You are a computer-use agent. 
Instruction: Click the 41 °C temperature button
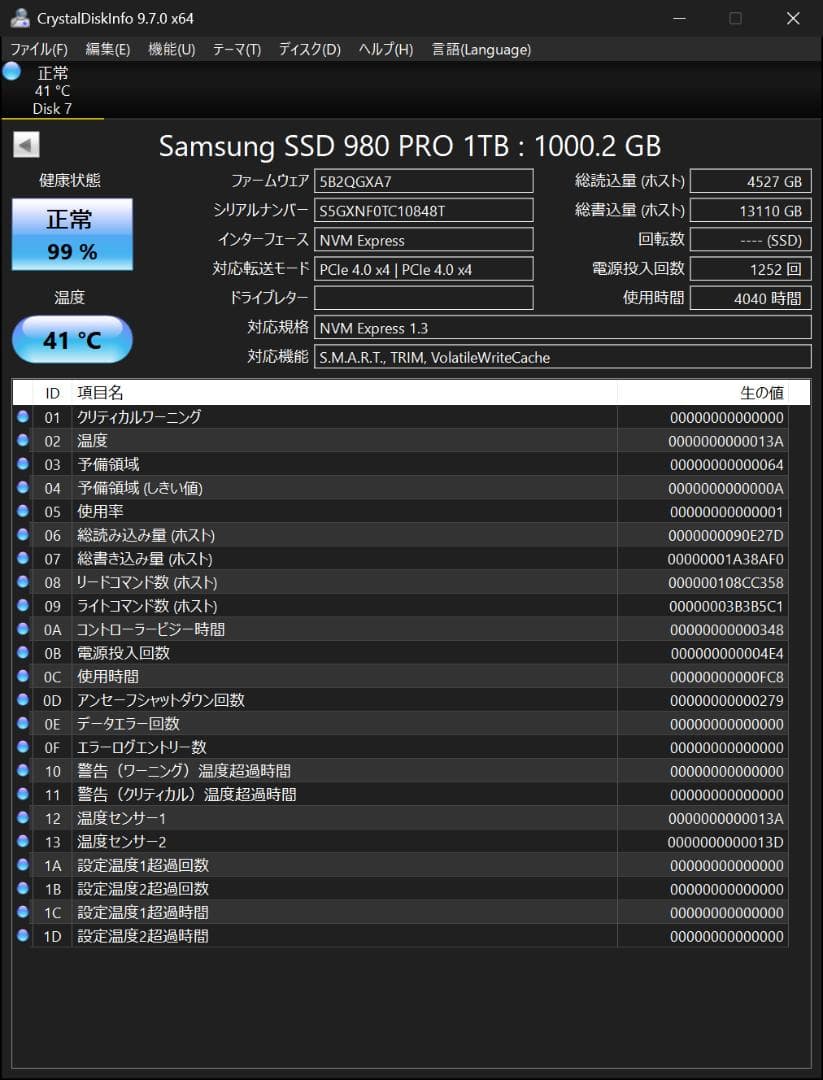[x=72, y=340]
